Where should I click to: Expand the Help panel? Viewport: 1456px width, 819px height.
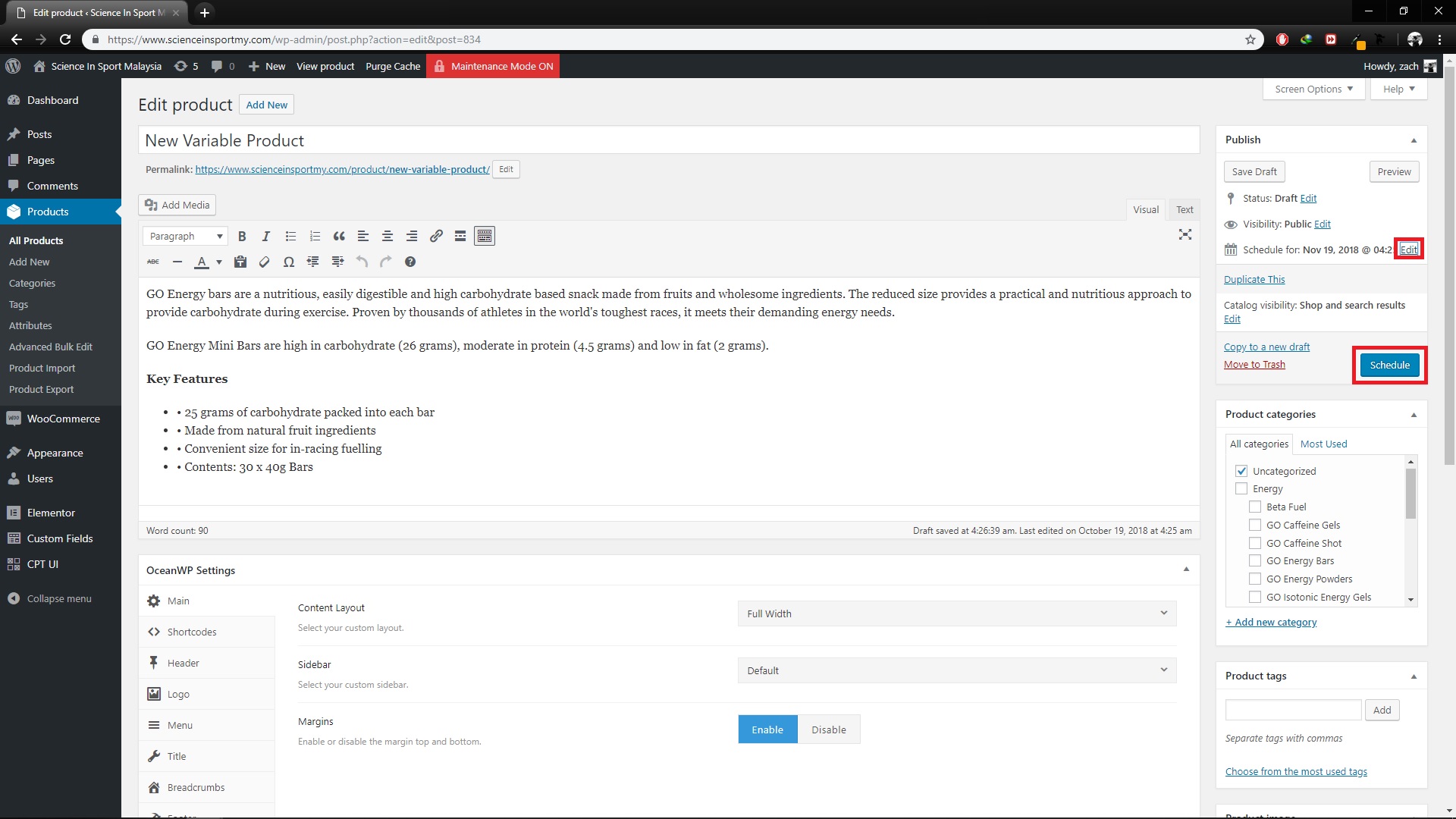tap(1398, 89)
